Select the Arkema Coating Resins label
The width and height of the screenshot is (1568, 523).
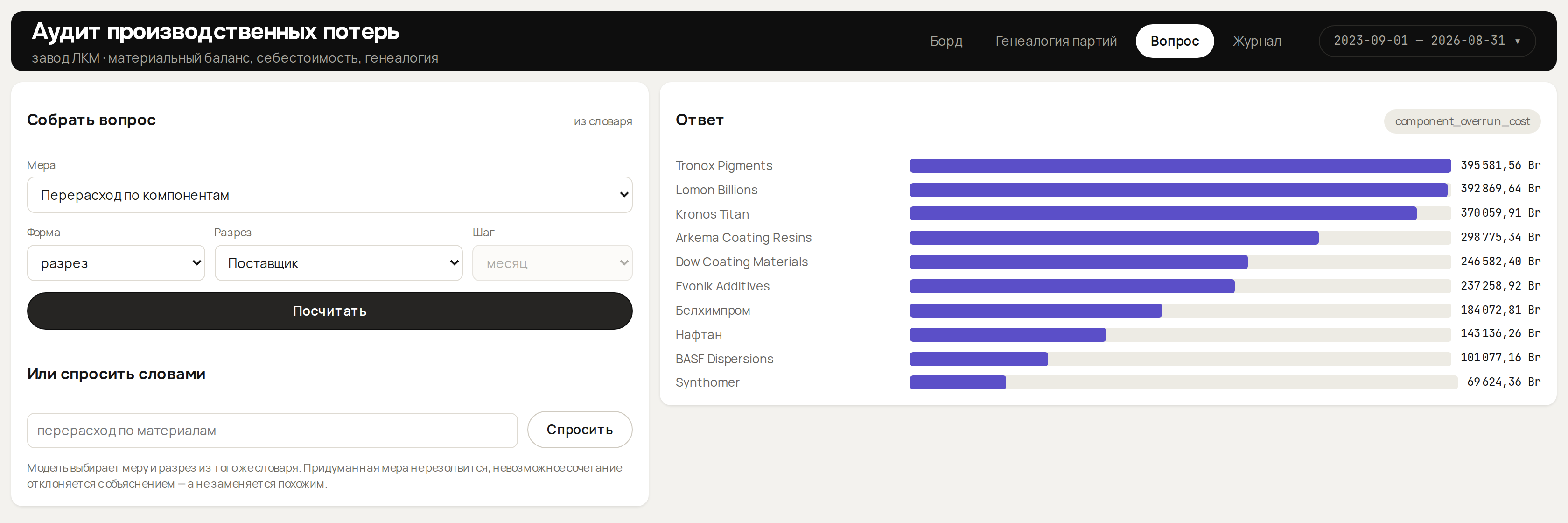click(x=743, y=237)
